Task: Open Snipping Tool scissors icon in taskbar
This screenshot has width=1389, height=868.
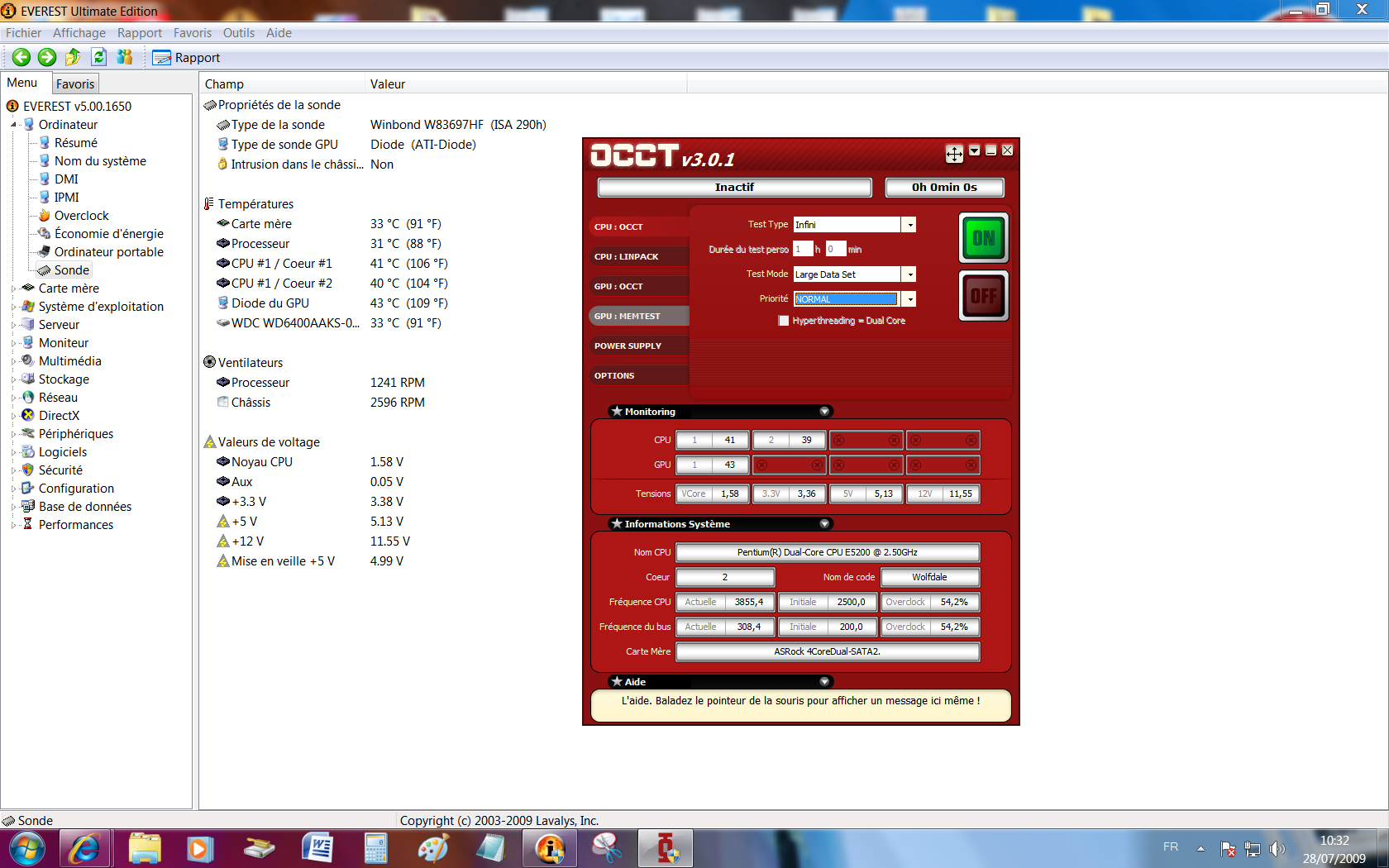Action: pos(607,849)
